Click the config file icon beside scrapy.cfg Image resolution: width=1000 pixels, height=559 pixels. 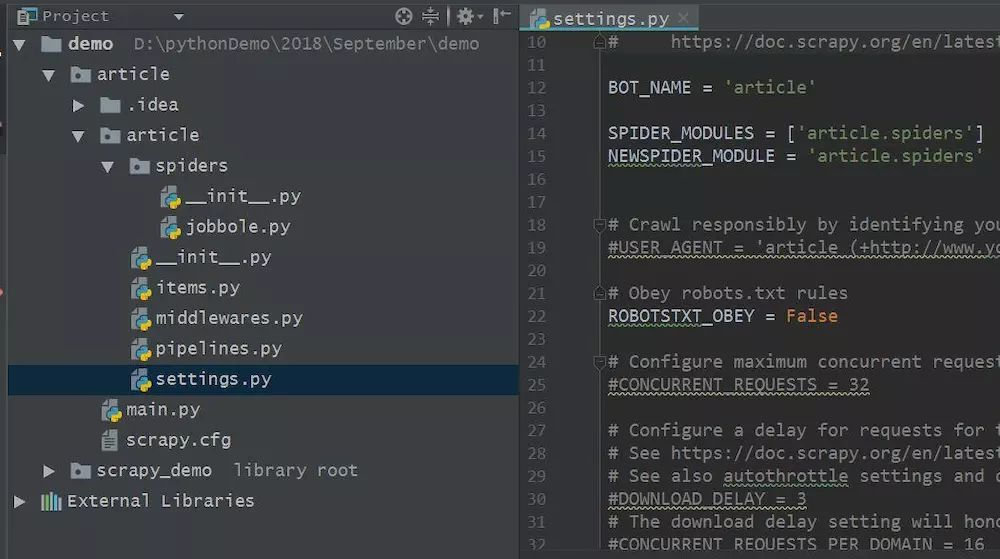(110, 440)
